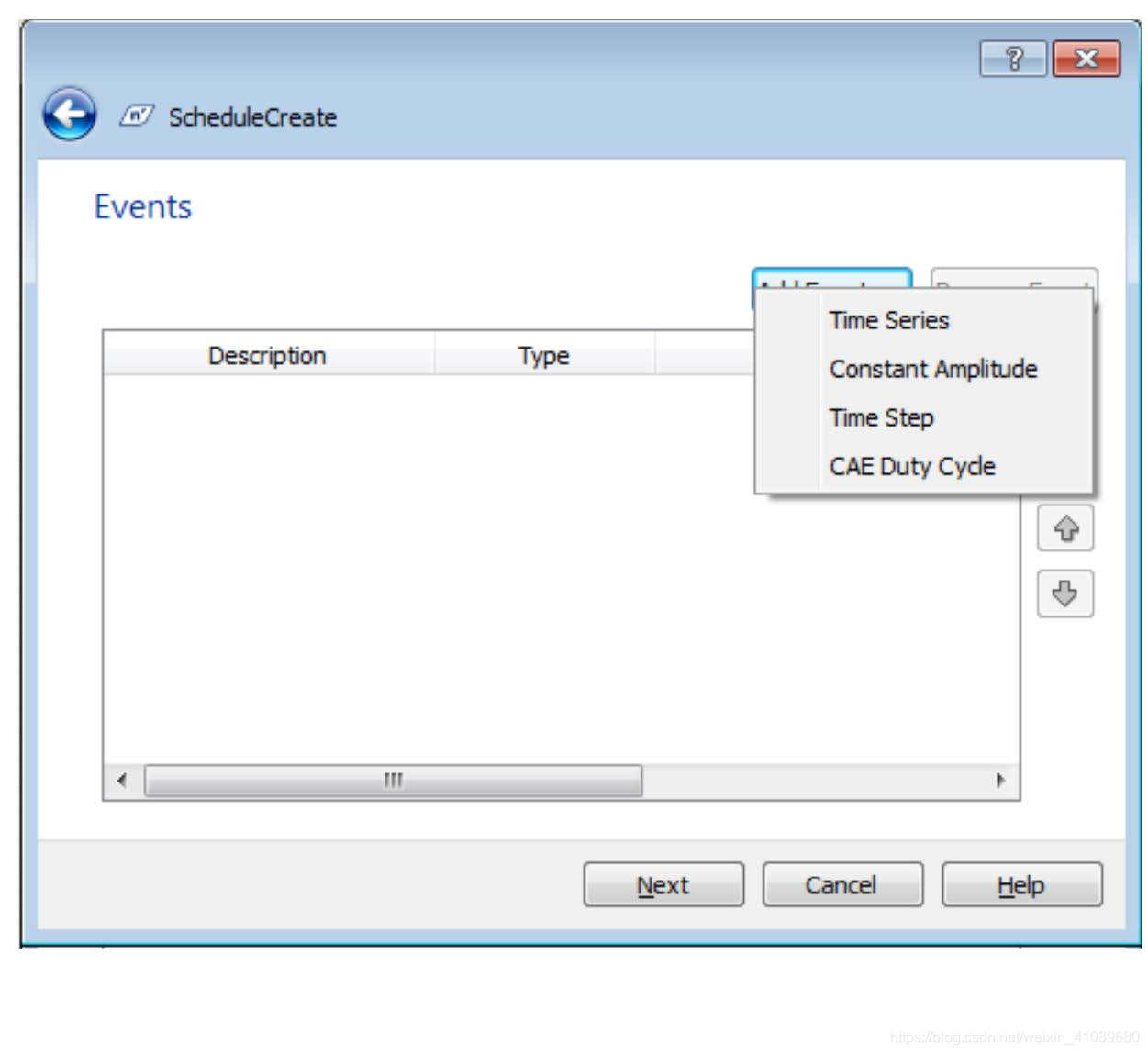The width and height of the screenshot is (1148, 1054).
Task: Click the move-down arrow icon
Action: click(x=1064, y=595)
